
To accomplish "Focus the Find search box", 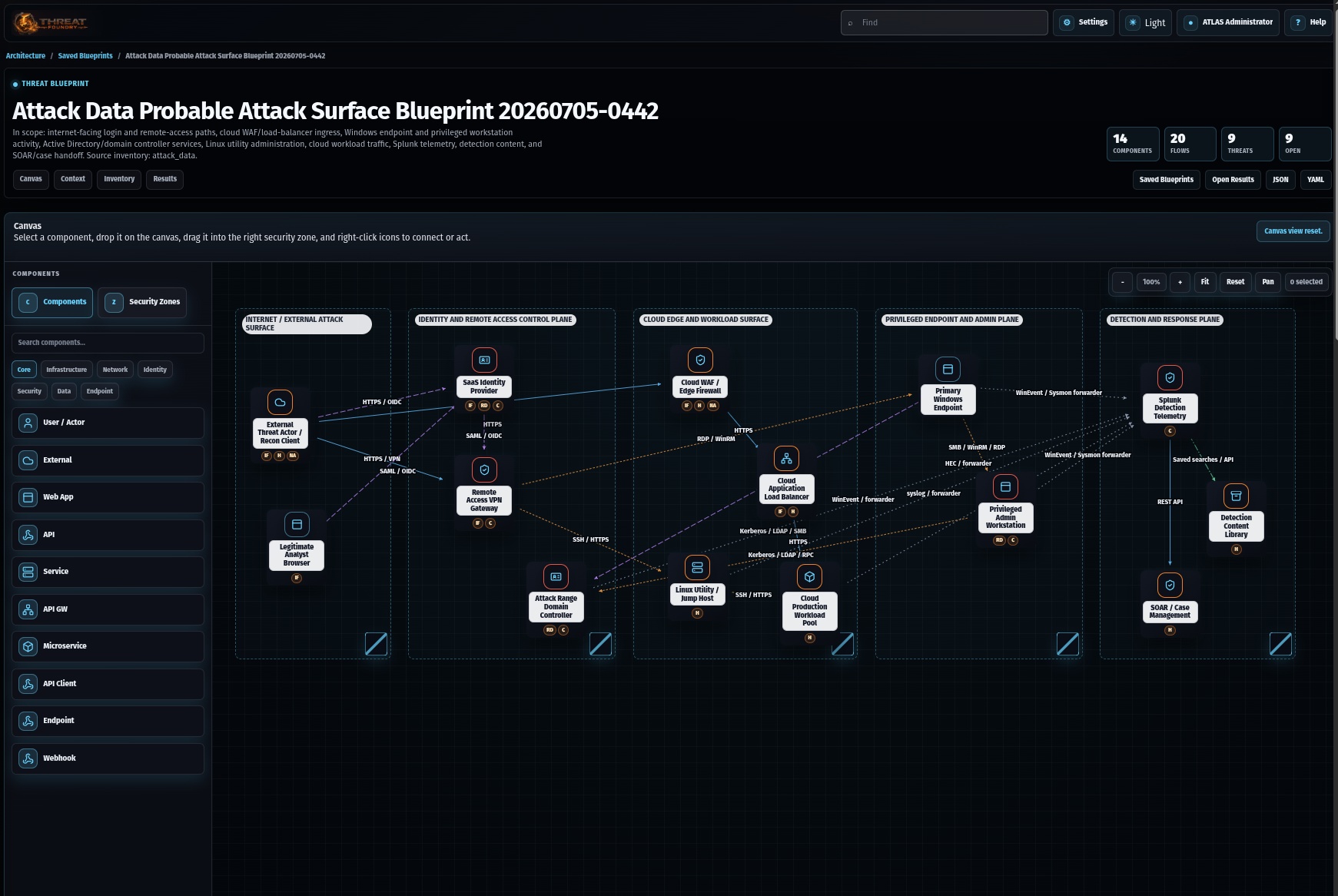I will tap(944, 23).
